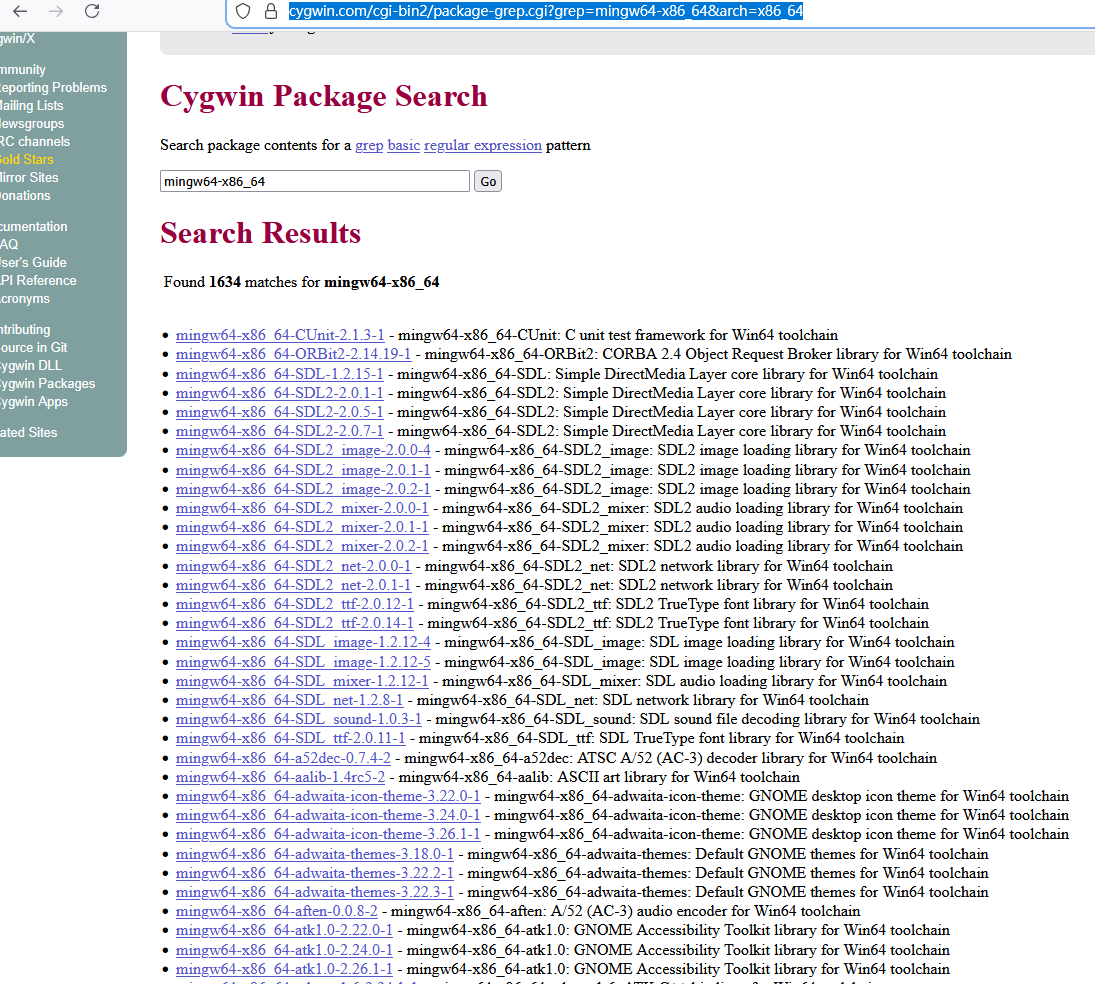The width and height of the screenshot is (1095, 984).
Task: Open mingw64-x86_64-adwaita-icon-theme-3.26.1-1 link
Action: click(x=328, y=834)
